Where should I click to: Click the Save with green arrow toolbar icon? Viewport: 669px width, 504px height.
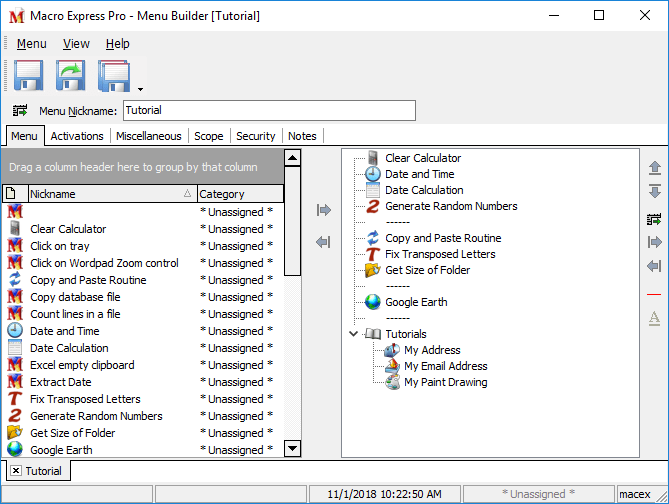[x=70, y=76]
